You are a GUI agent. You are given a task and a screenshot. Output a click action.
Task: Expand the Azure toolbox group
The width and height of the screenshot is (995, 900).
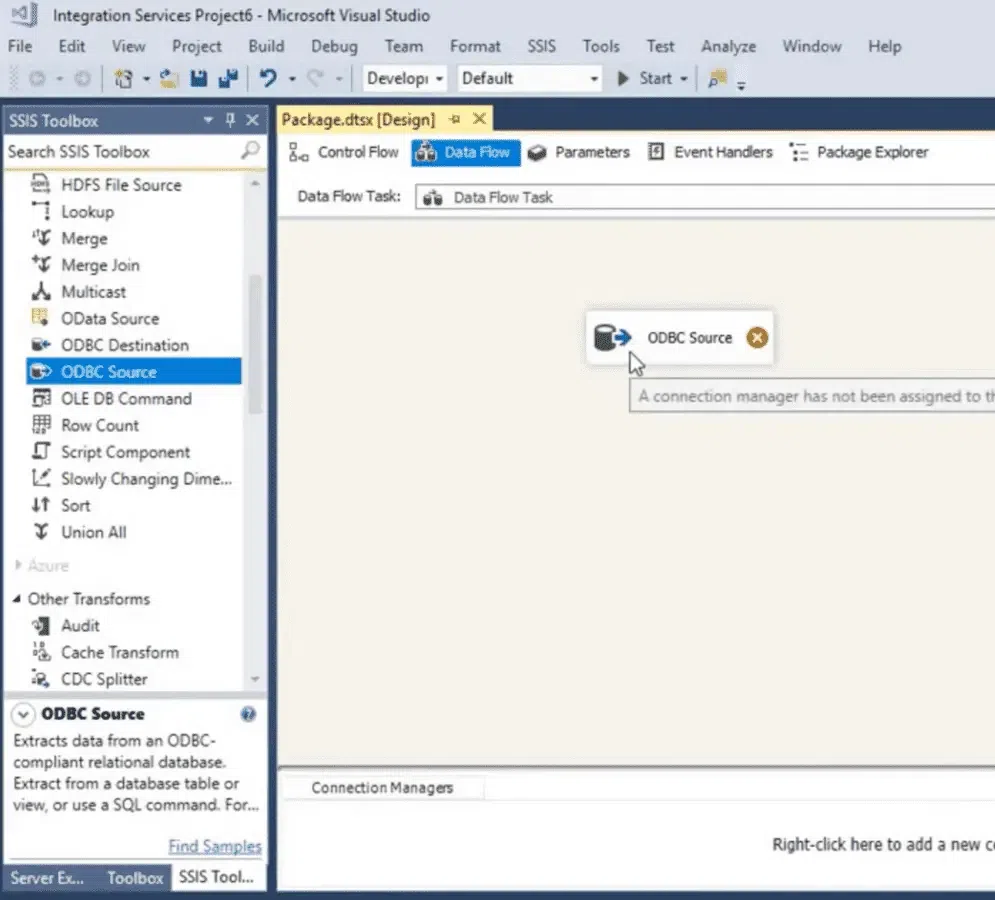tap(18, 564)
